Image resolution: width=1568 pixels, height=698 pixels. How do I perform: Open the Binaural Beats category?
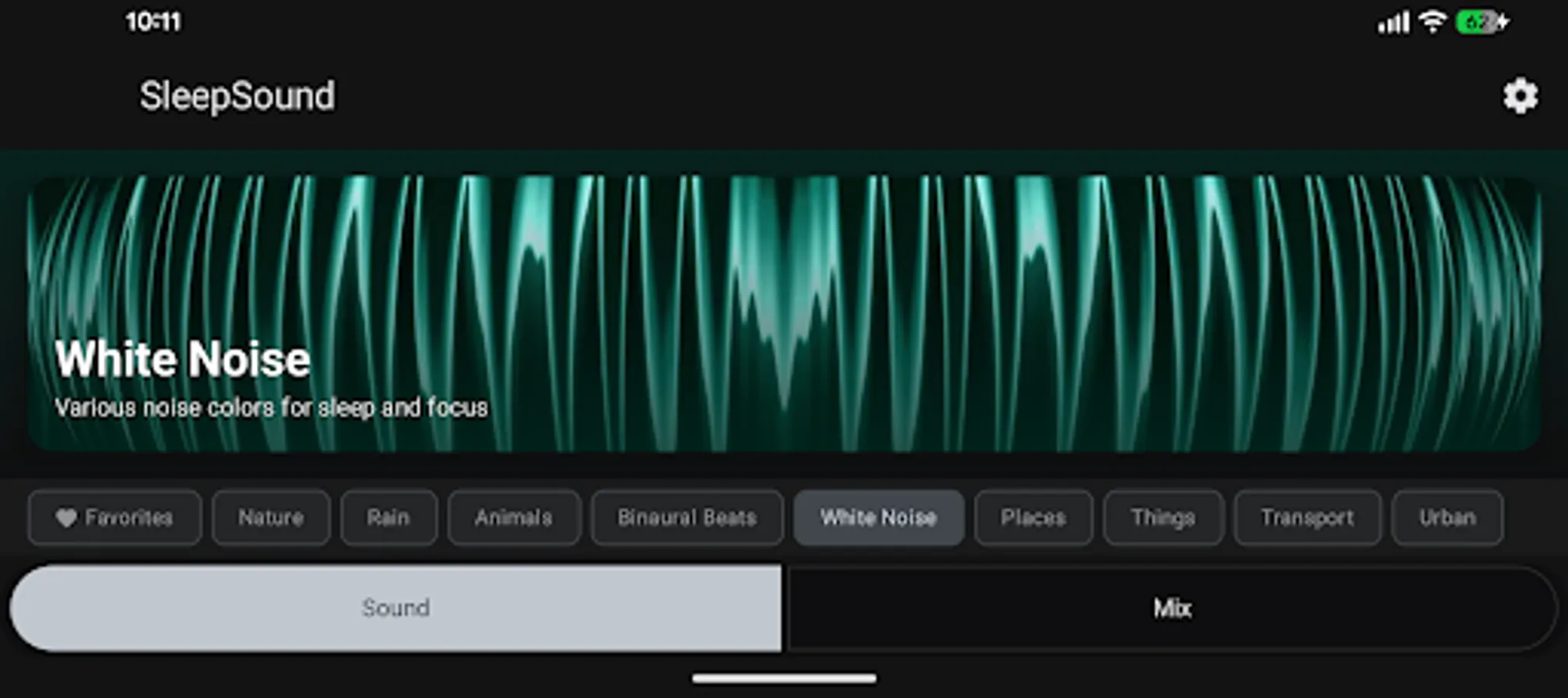[x=687, y=517]
